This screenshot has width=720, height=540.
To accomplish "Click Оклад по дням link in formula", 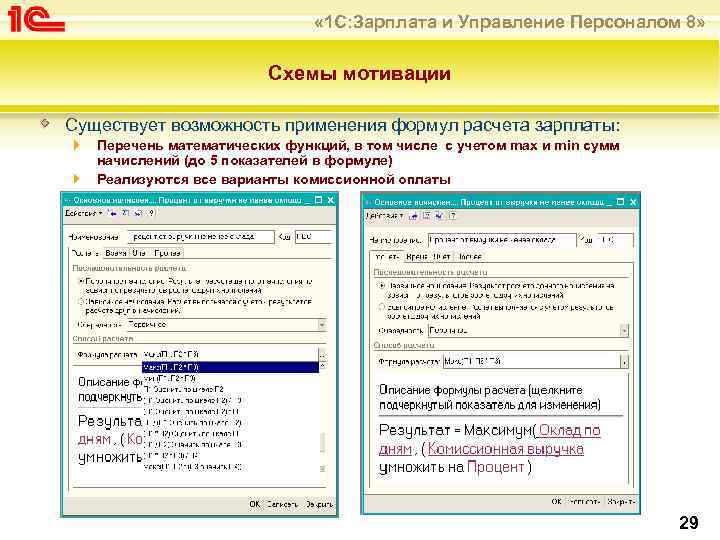I will (x=570, y=430).
